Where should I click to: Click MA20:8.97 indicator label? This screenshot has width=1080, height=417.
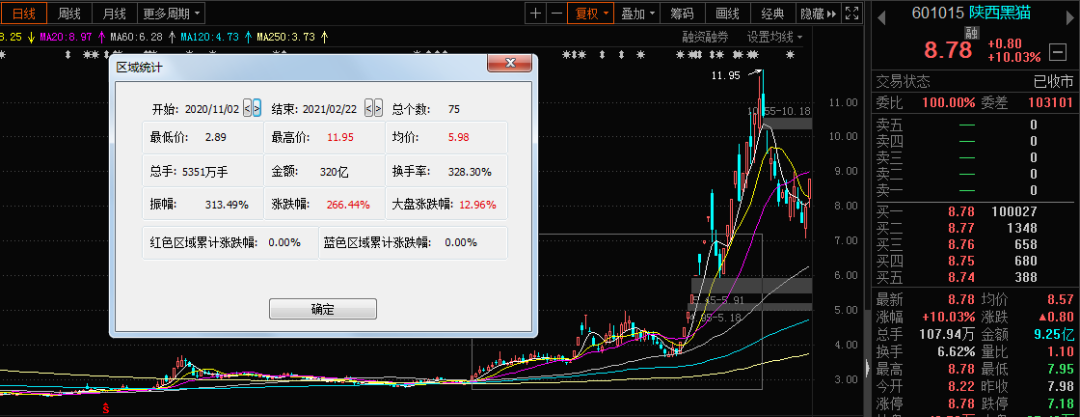(66, 36)
